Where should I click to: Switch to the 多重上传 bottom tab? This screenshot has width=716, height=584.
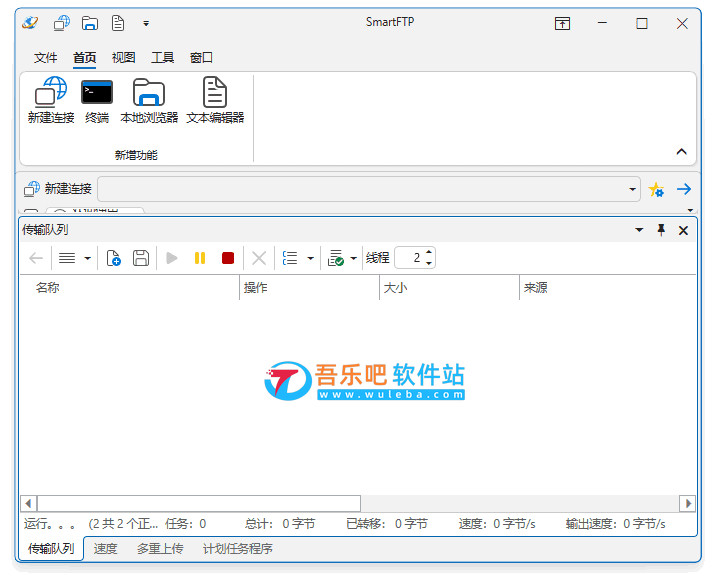[x=160, y=548]
